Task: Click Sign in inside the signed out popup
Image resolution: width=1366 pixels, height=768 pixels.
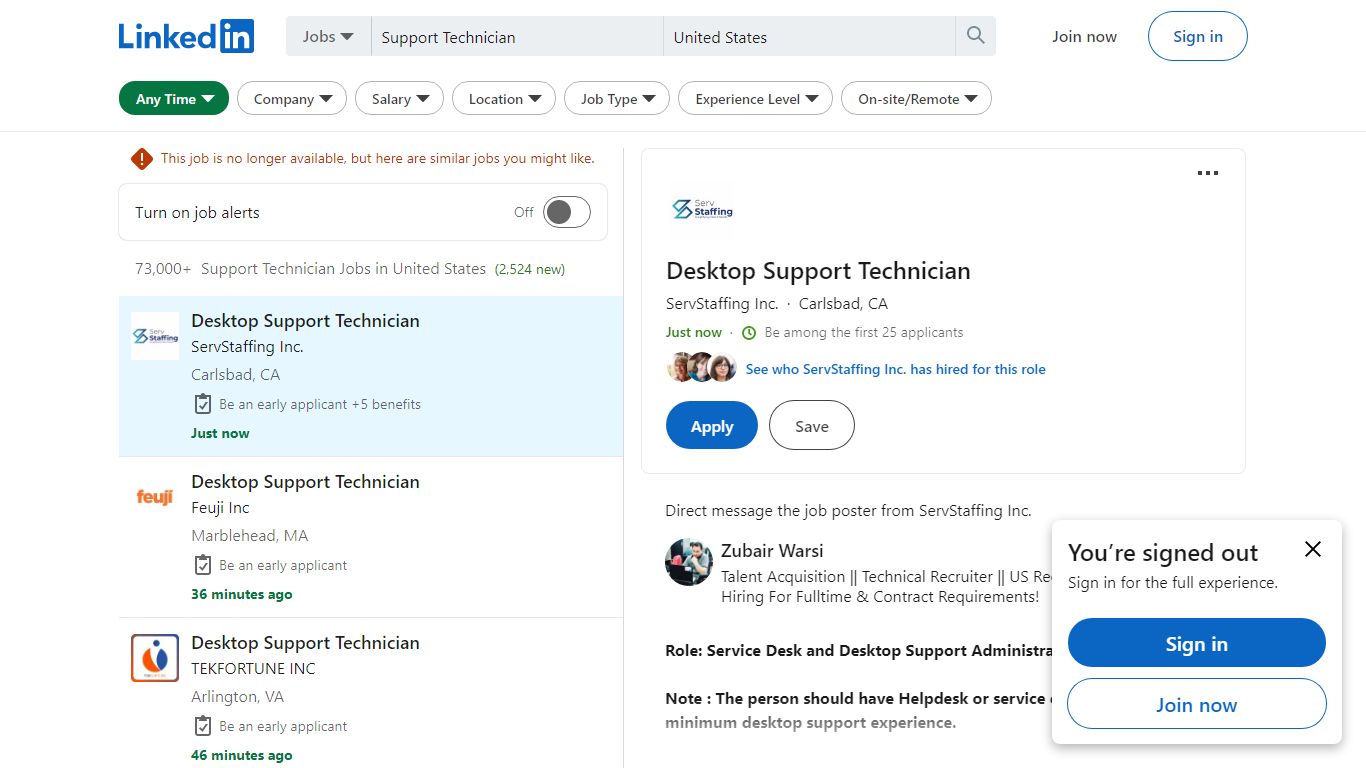Action: (x=1197, y=643)
